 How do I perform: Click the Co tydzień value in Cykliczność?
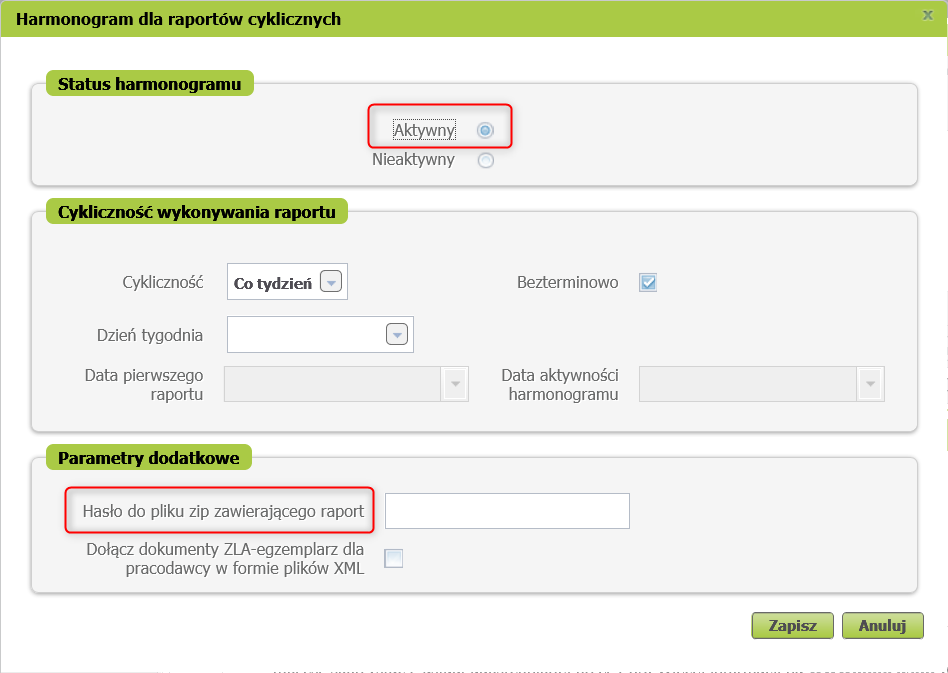click(x=272, y=283)
